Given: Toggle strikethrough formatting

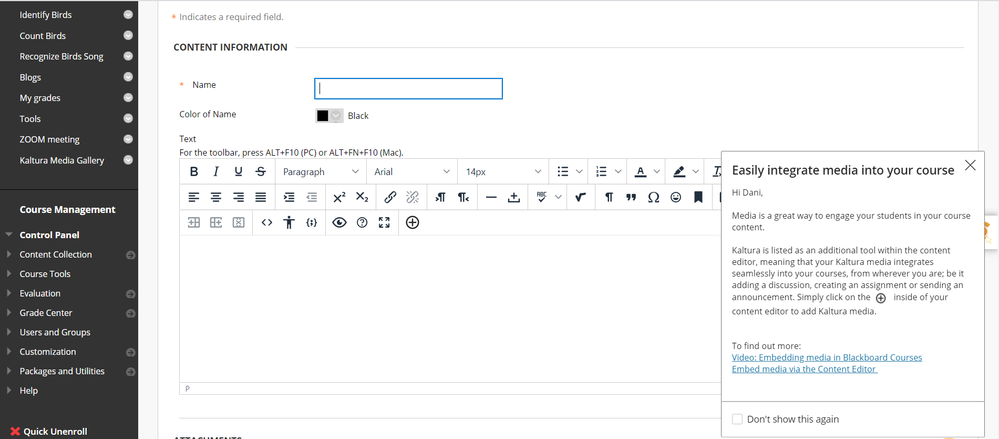Looking at the screenshot, I should coord(261,171).
